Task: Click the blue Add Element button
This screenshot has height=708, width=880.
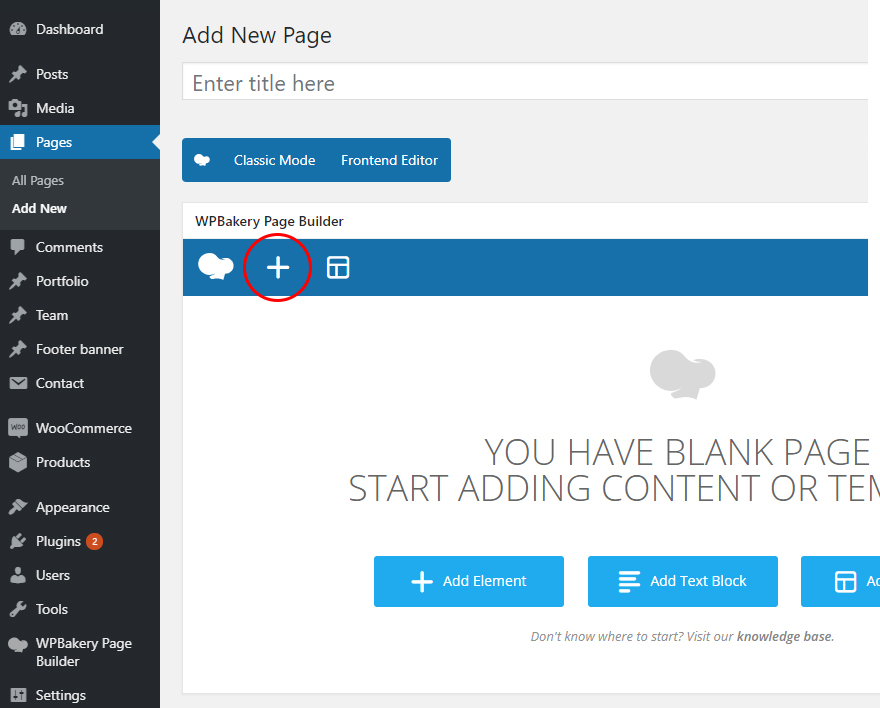Action: (469, 581)
